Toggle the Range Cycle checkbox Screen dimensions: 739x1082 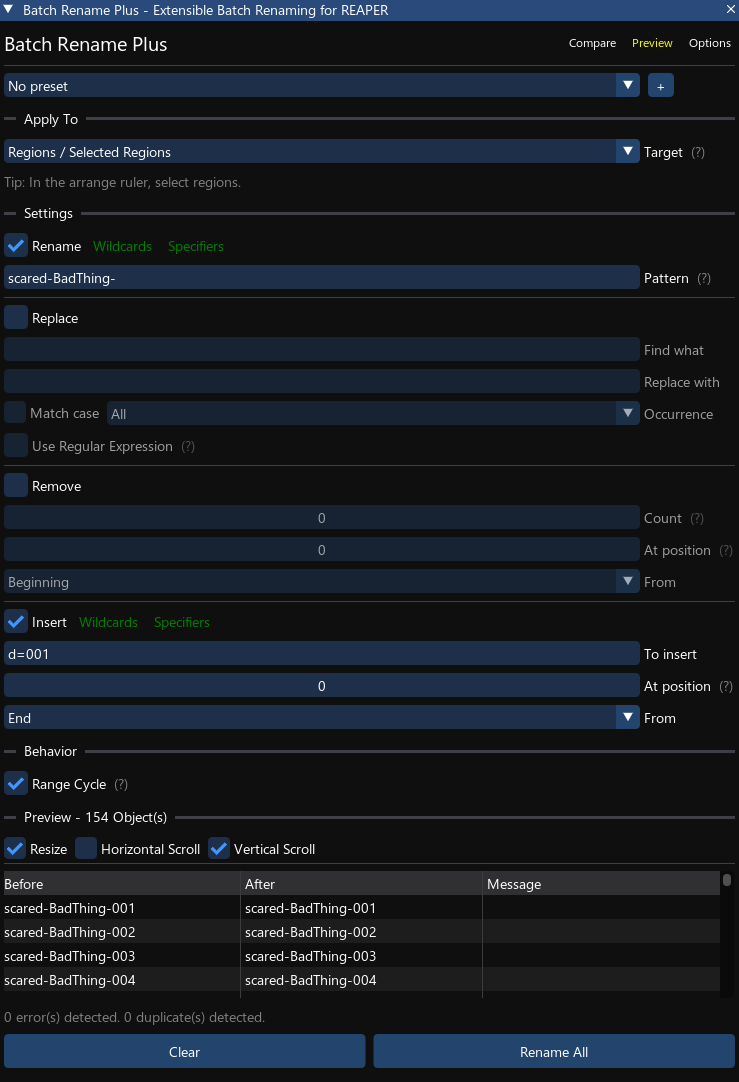[16, 784]
